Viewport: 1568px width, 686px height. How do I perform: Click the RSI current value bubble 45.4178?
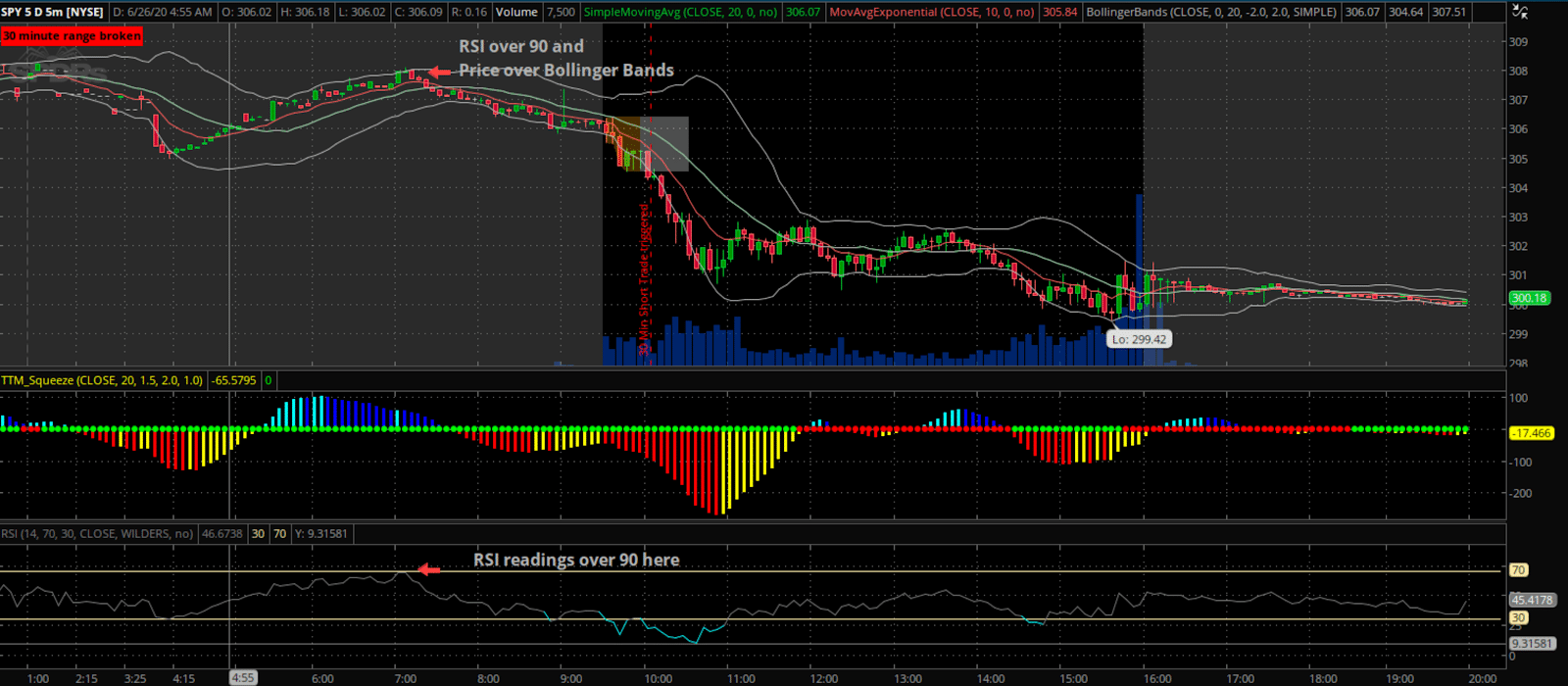point(1532,600)
